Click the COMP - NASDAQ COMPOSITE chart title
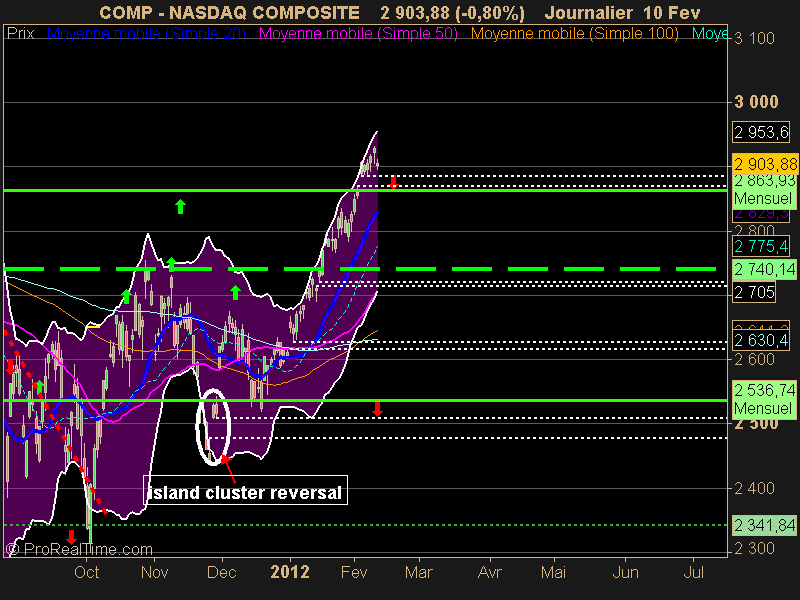 click(229, 12)
